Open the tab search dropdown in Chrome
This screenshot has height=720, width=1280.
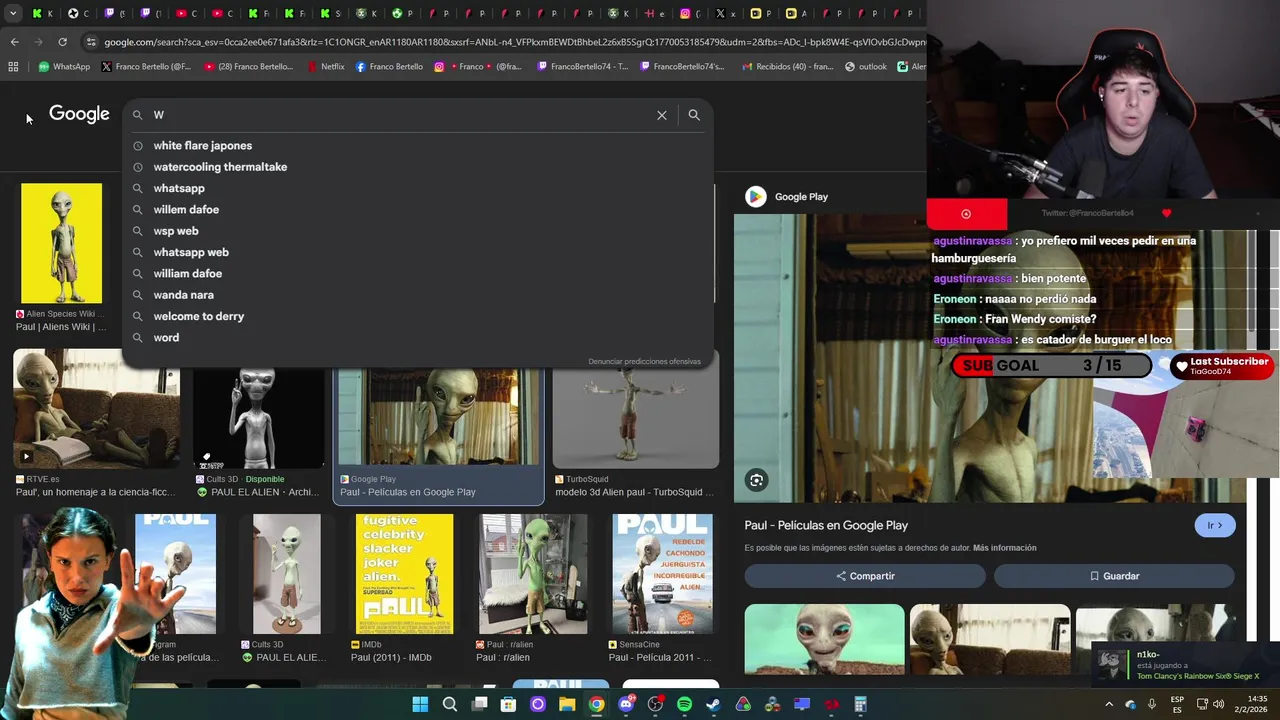(13, 14)
